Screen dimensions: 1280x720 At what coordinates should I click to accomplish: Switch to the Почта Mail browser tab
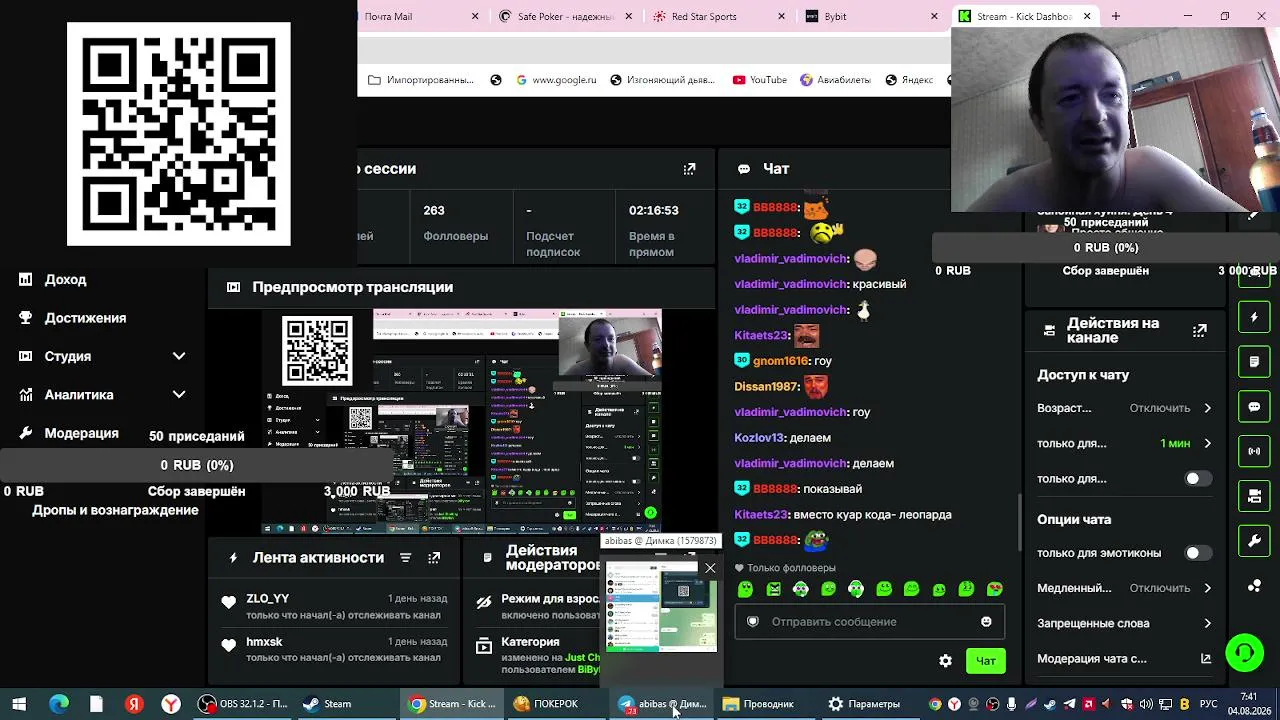point(422,16)
